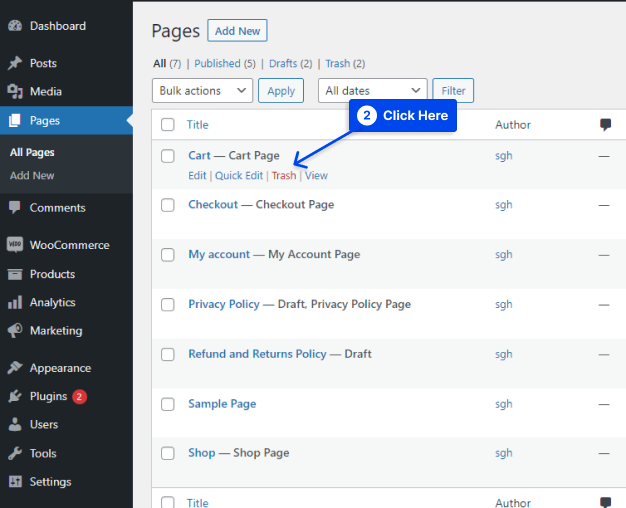
Task: Open Add New in Pages submenu
Action: click(x=32, y=176)
